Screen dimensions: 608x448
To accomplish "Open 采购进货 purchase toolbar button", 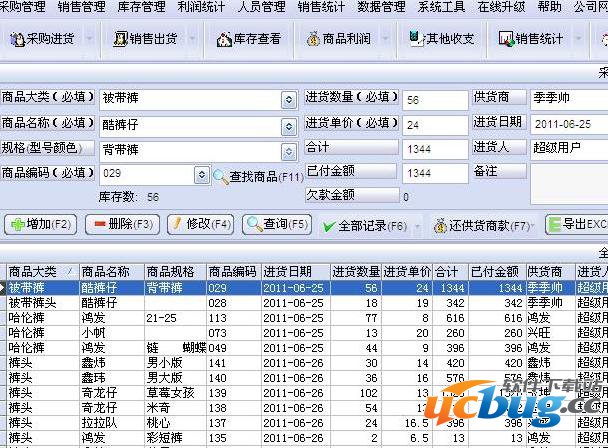I will (43, 41).
